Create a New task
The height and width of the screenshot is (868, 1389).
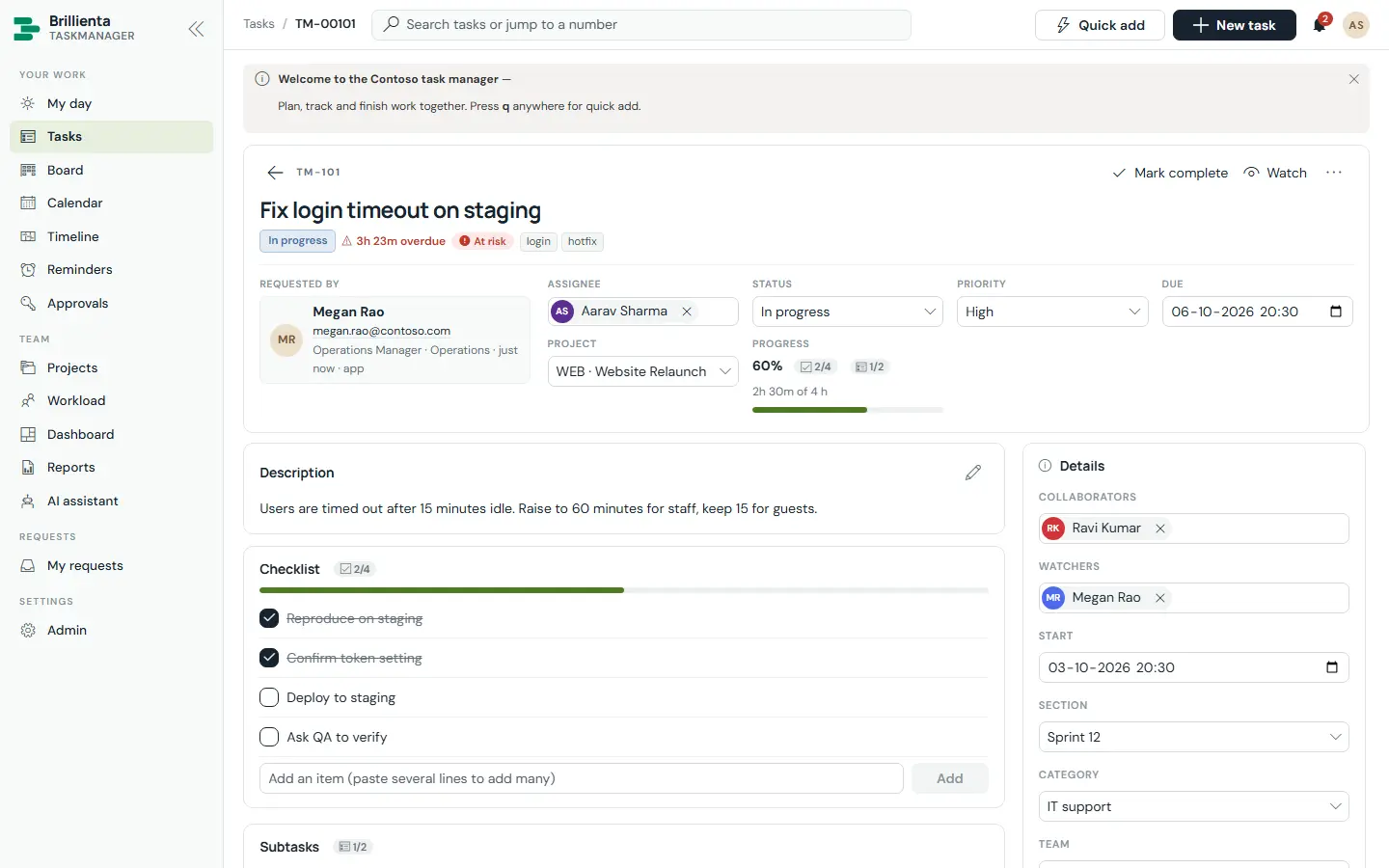1234,25
